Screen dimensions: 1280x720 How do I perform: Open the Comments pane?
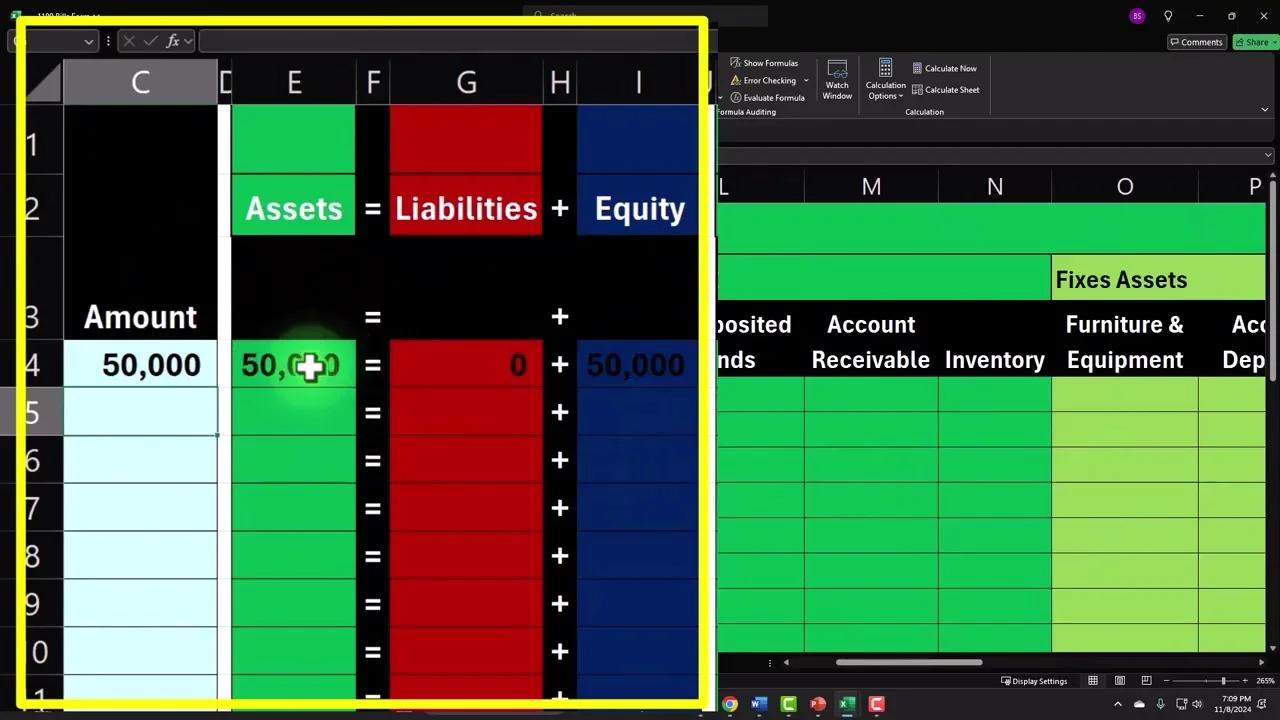click(x=1196, y=41)
